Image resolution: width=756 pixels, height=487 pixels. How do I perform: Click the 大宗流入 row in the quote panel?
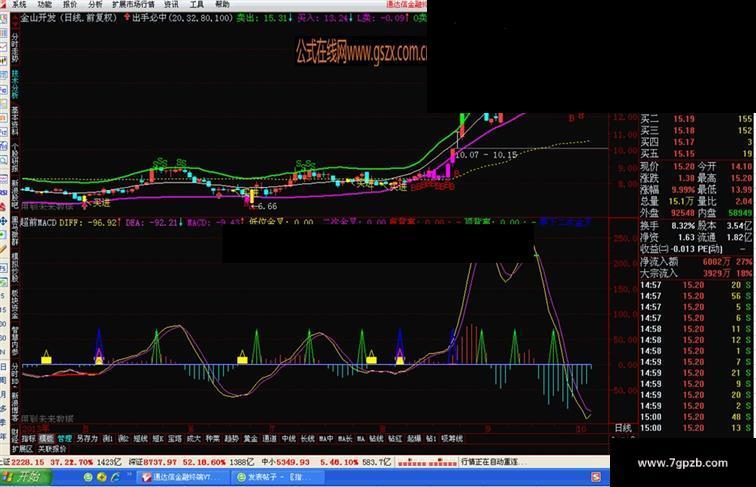click(696, 273)
